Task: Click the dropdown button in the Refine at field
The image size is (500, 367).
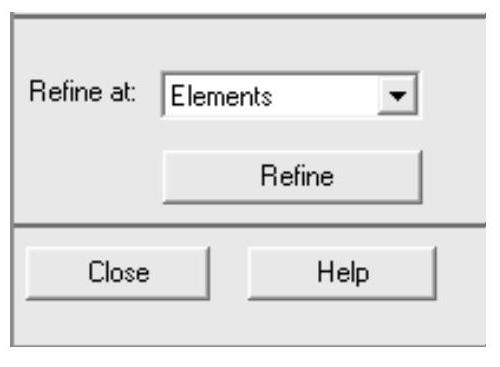Action: (398, 95)
